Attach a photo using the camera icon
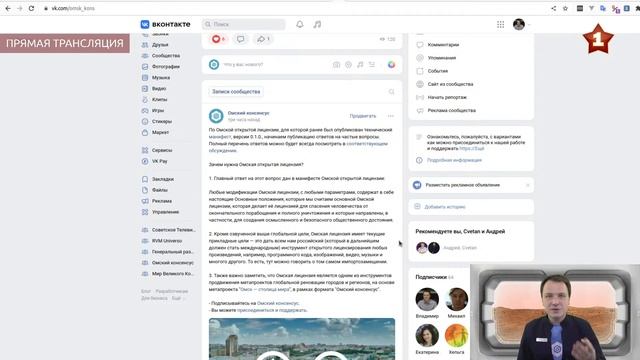This screenshot has height=360, width=640. (336, 64)
